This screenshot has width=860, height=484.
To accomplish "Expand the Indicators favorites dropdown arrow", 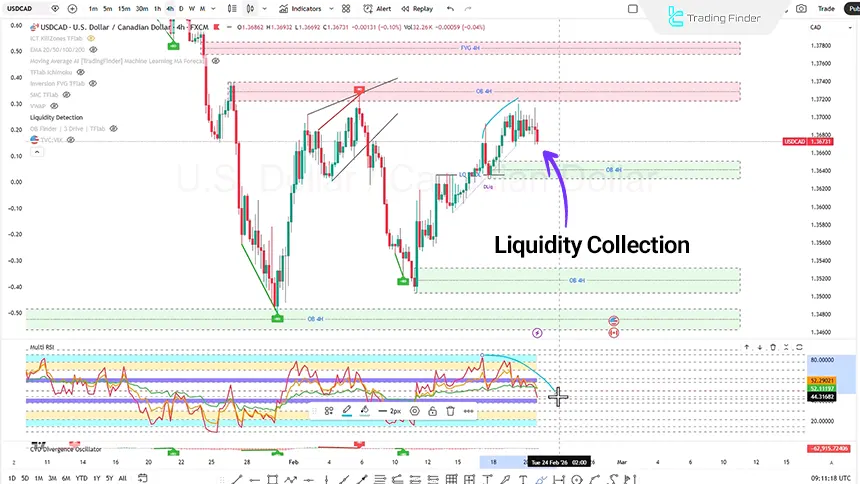I will [331, 9].
